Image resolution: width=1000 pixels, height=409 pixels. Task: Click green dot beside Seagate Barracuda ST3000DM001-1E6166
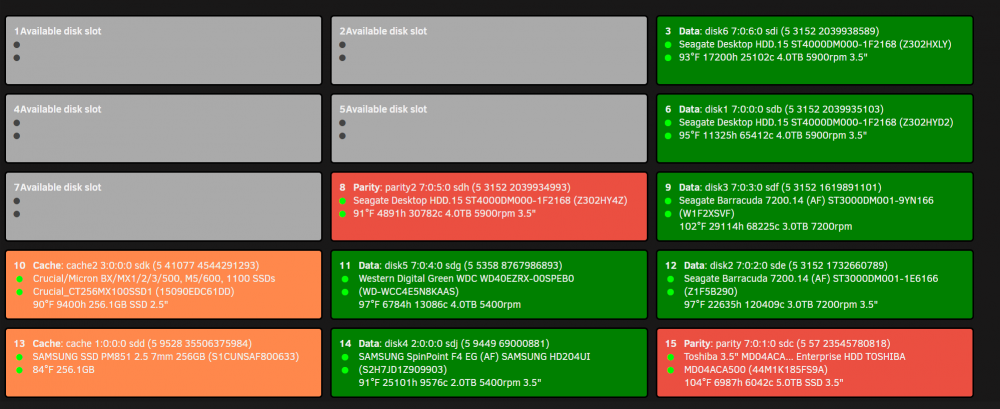pyautogui.click(x=670, y=279)
